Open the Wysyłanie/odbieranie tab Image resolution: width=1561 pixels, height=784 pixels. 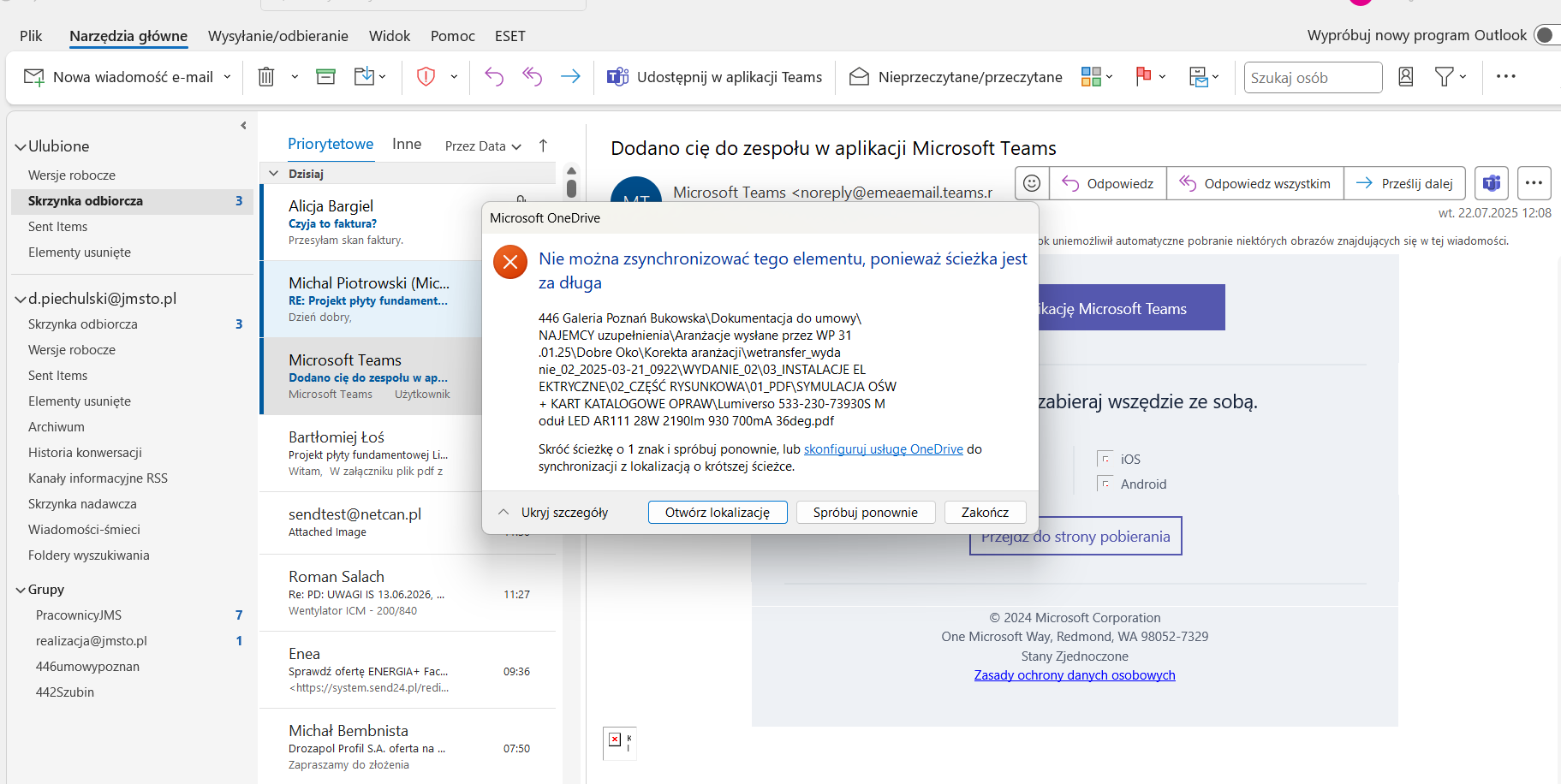pyautogui.click(x=278, y=36)
